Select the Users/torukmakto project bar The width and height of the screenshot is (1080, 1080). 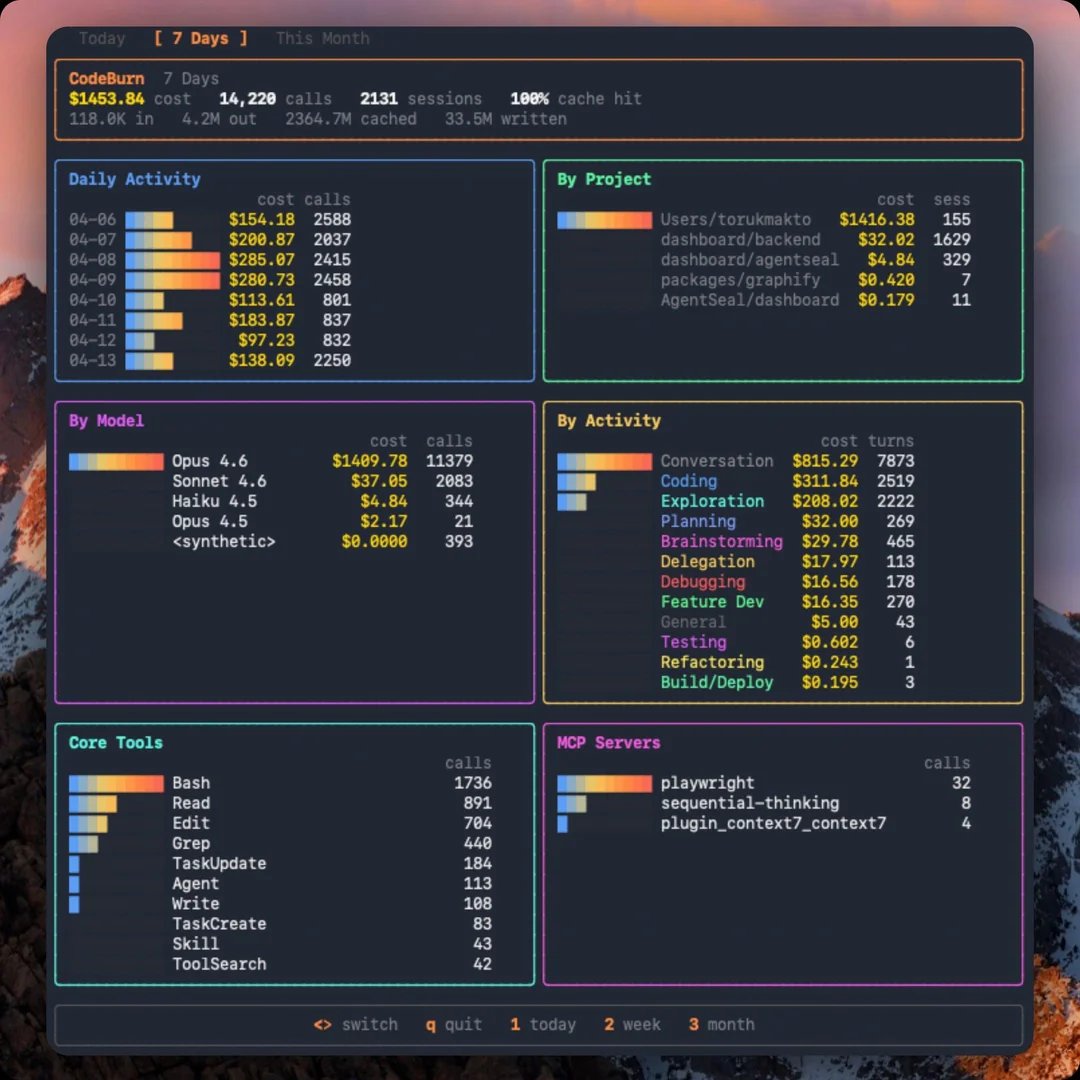click(x=604, y=219)
